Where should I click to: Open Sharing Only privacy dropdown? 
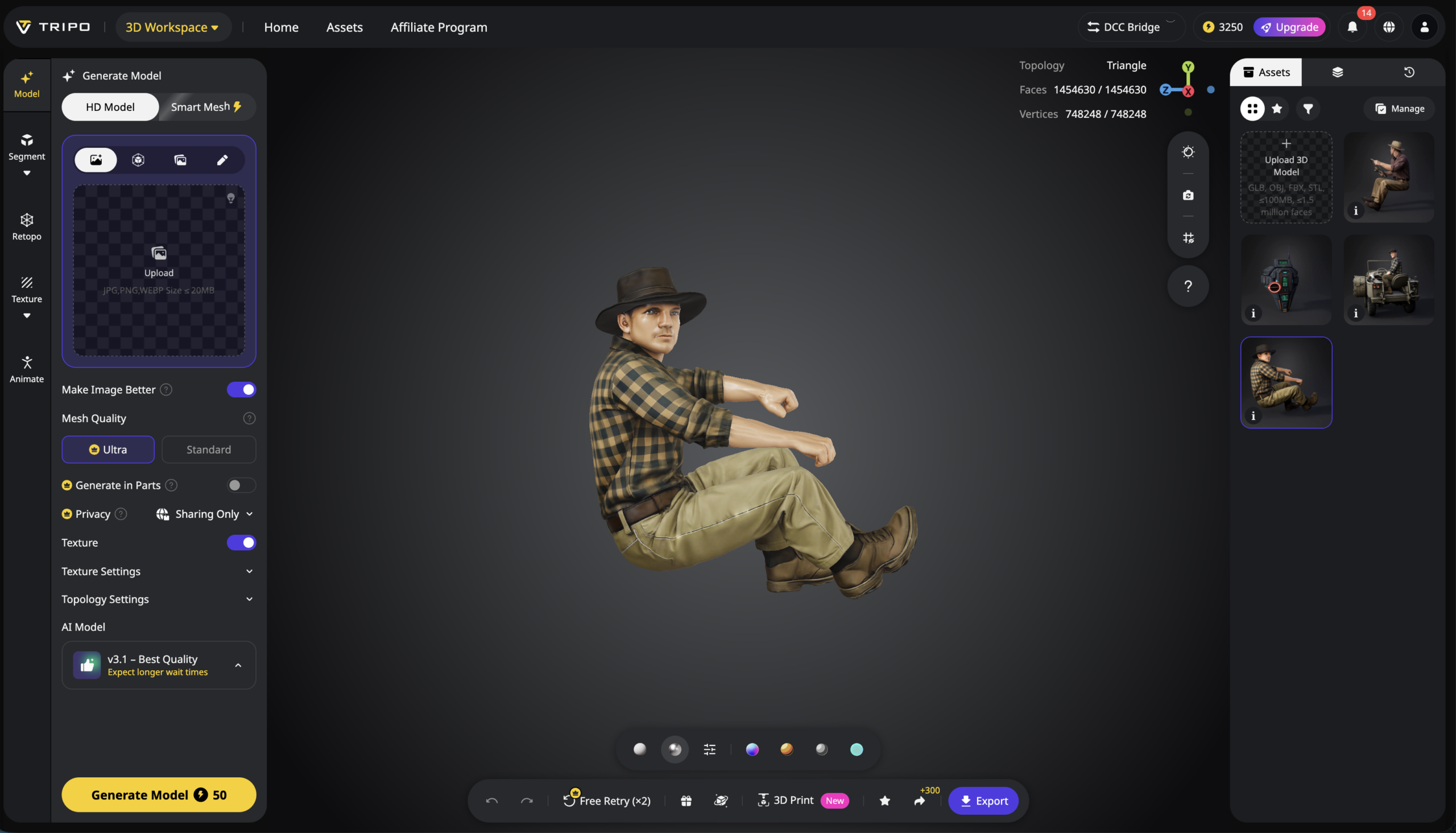(205, 514)
